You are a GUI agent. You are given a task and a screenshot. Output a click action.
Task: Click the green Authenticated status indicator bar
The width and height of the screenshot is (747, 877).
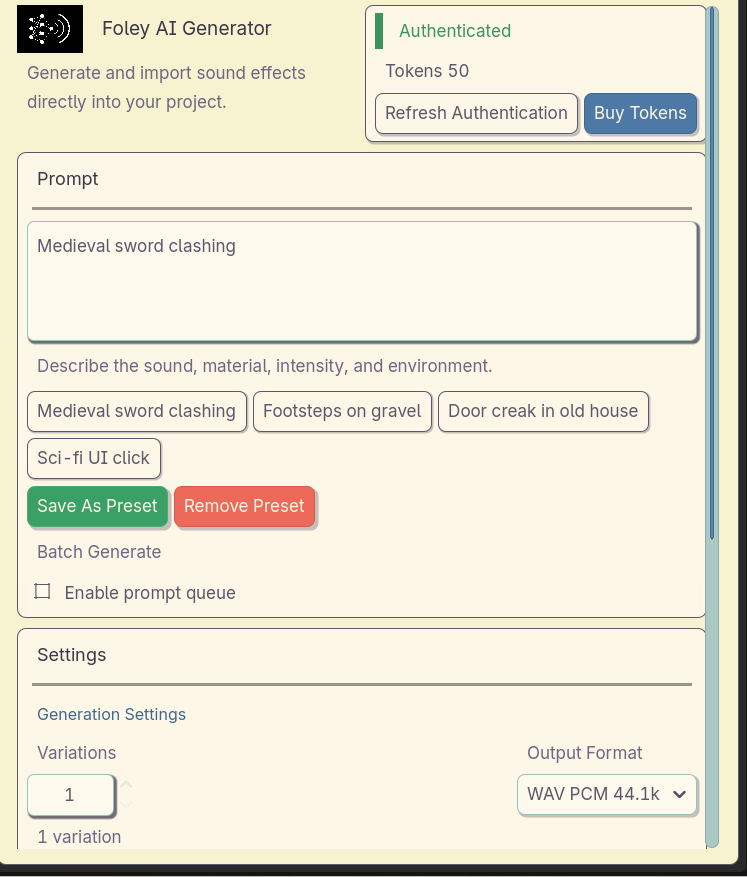coord(379,31)
